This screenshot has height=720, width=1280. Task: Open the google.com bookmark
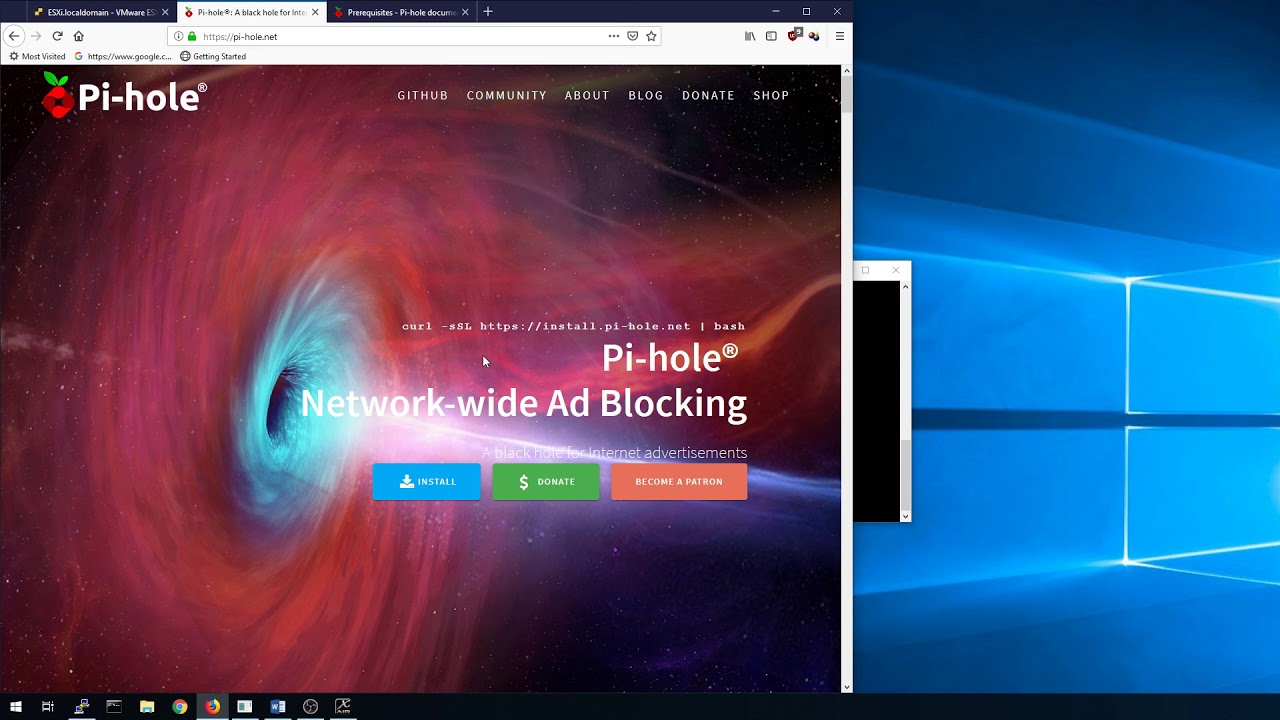[x=123, y=56]
